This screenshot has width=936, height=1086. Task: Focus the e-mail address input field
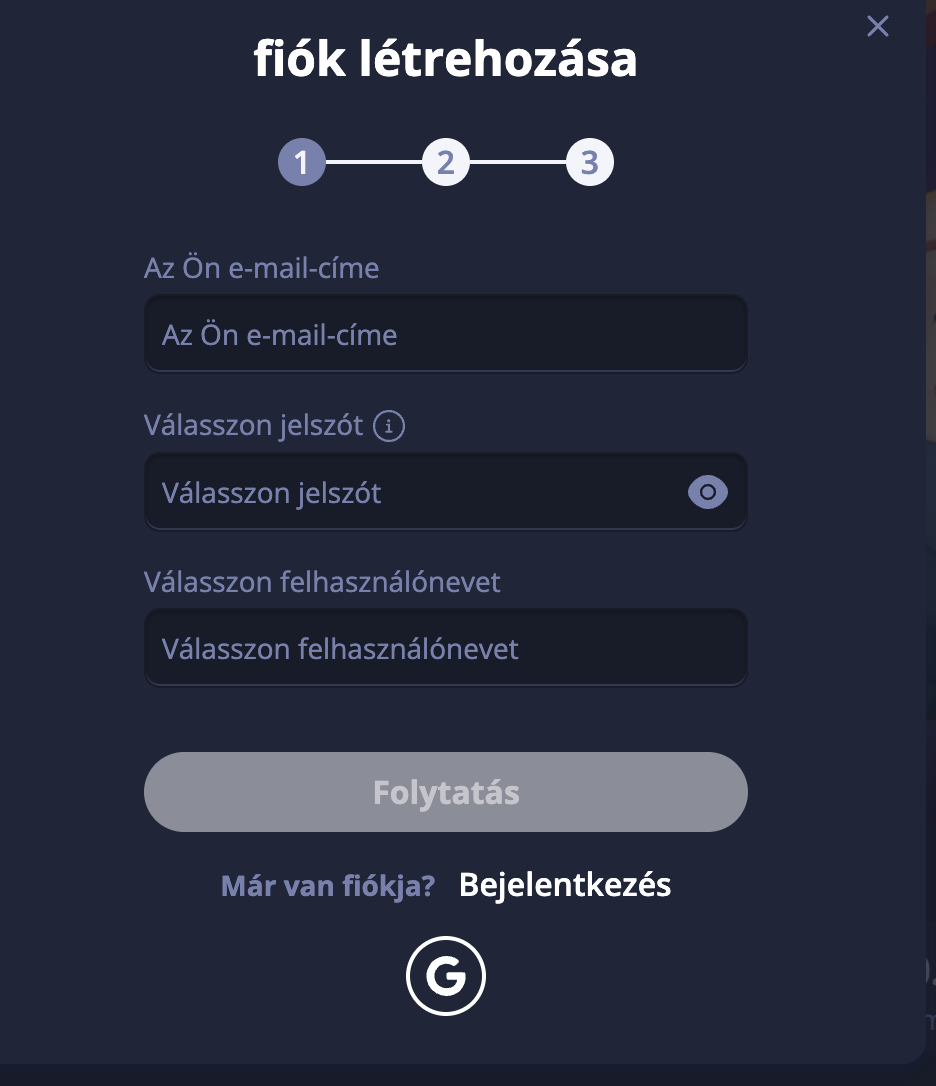tap(445, 334)
